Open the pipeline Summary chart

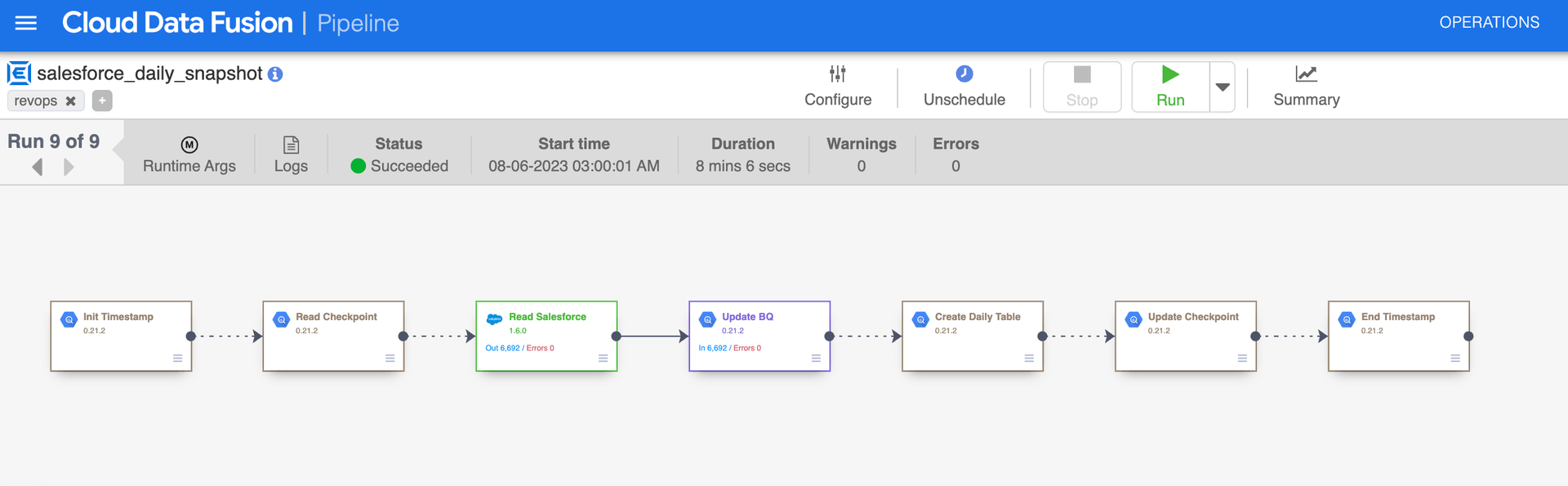pos(1306,86)
